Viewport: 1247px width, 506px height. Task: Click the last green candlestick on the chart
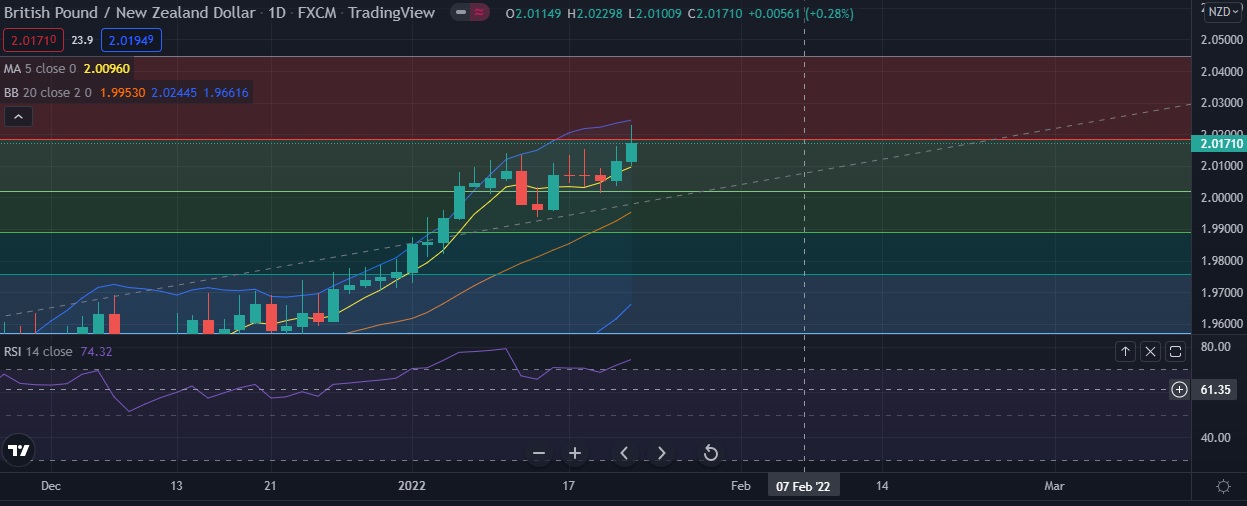click(632, 152)
